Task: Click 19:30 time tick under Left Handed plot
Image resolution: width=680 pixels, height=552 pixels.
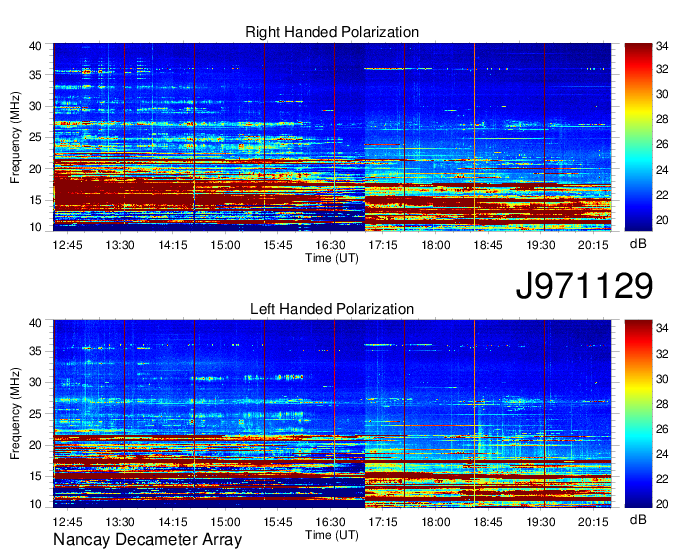Action: [541, 522]
